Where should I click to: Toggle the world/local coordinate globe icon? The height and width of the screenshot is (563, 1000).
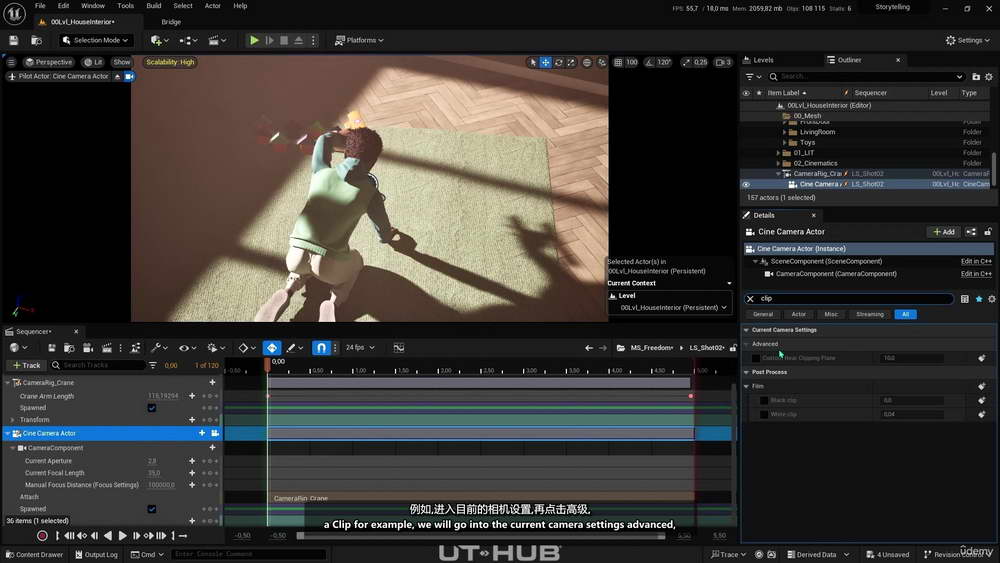[587, 62]
